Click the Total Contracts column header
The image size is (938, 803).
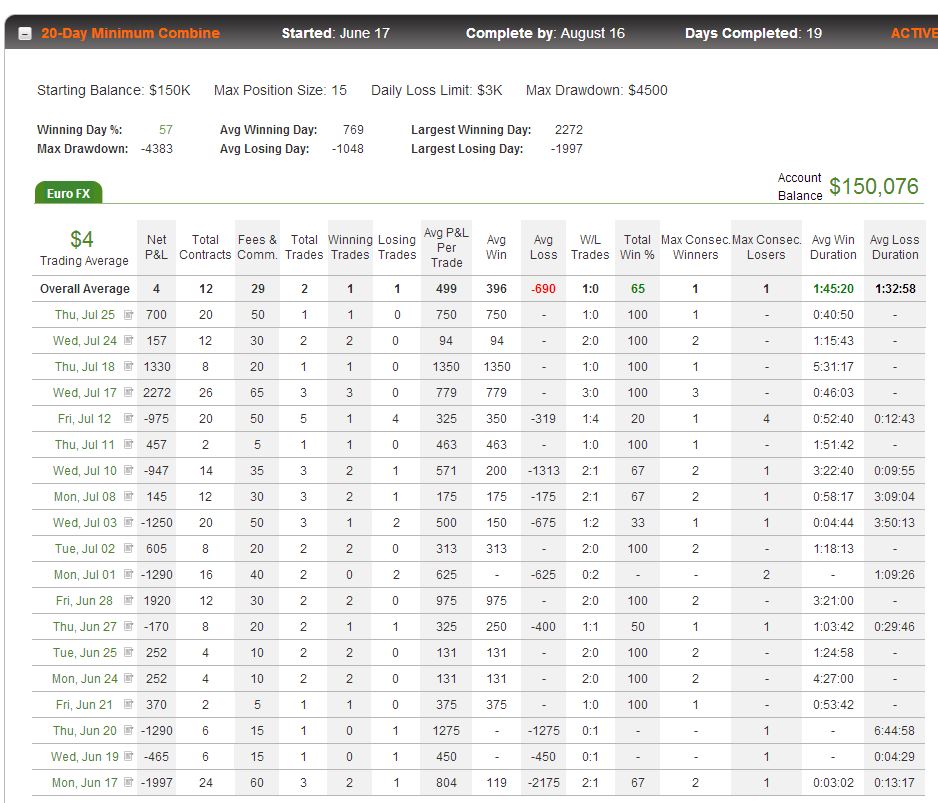click(x=205, y=247)
